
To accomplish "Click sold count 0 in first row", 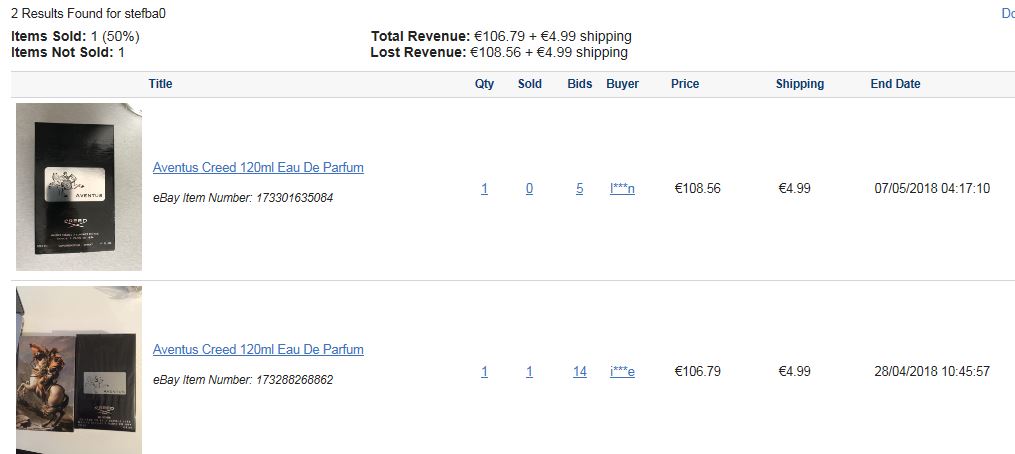I will pos(530,188).
